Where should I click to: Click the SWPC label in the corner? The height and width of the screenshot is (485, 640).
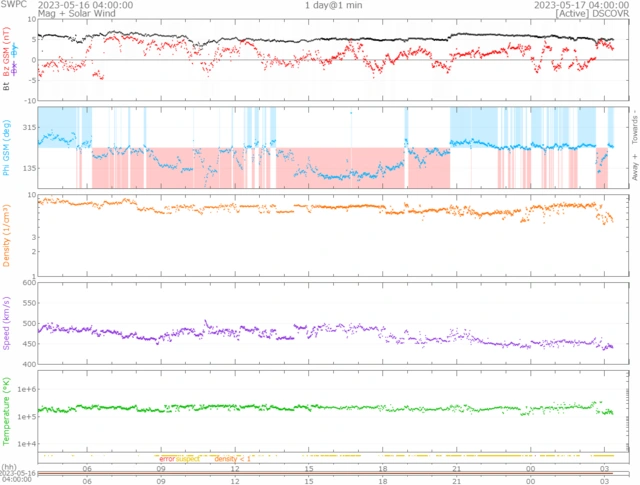pos(14,5)
